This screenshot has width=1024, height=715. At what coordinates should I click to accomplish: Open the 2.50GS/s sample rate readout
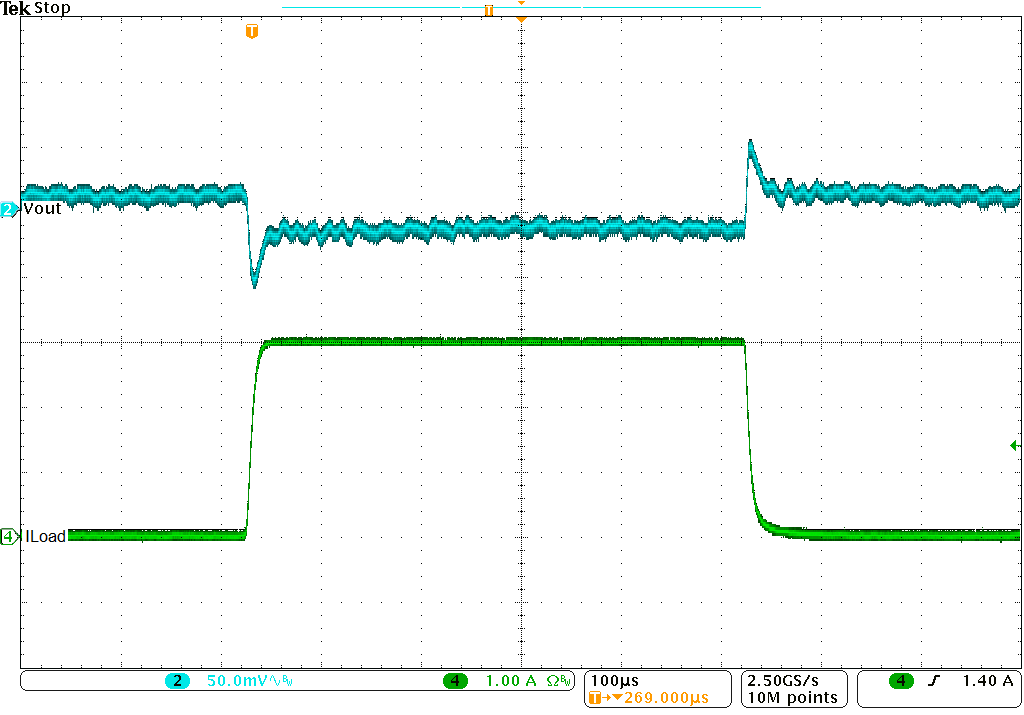(782, 682)
